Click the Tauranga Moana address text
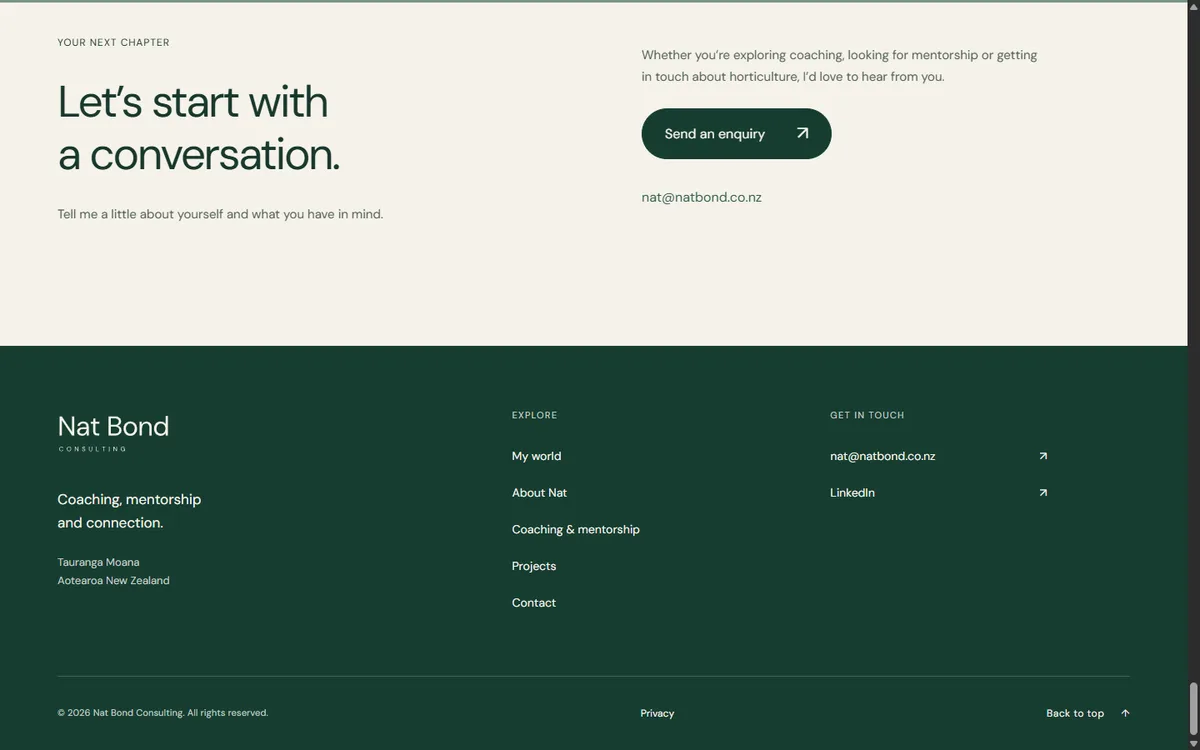This screenshot has width=1200, height=750. click(x=98, y=562)
